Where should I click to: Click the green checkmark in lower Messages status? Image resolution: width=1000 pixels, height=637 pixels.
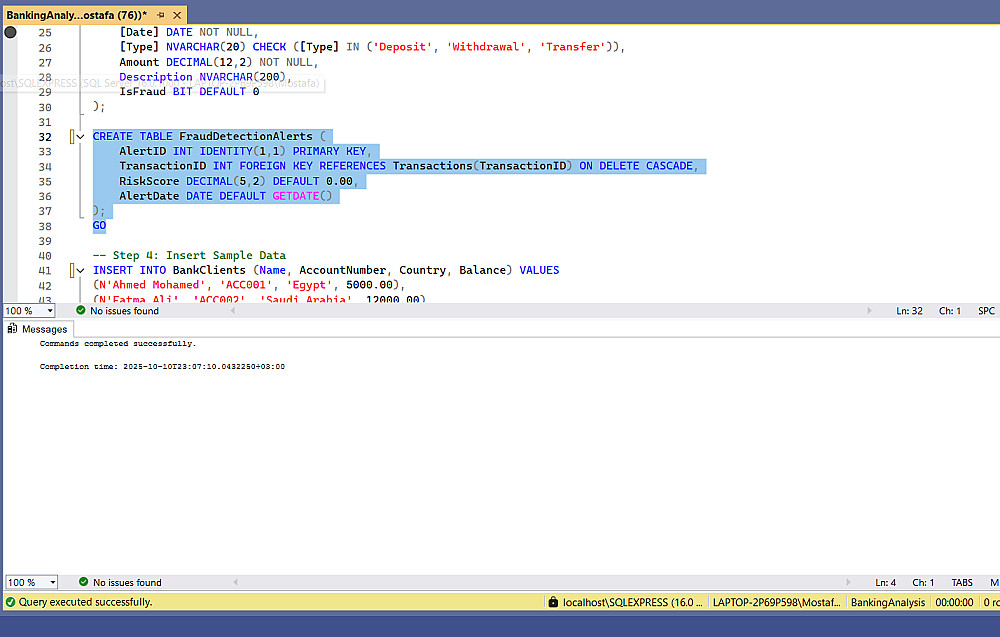(x=83, y=582)
